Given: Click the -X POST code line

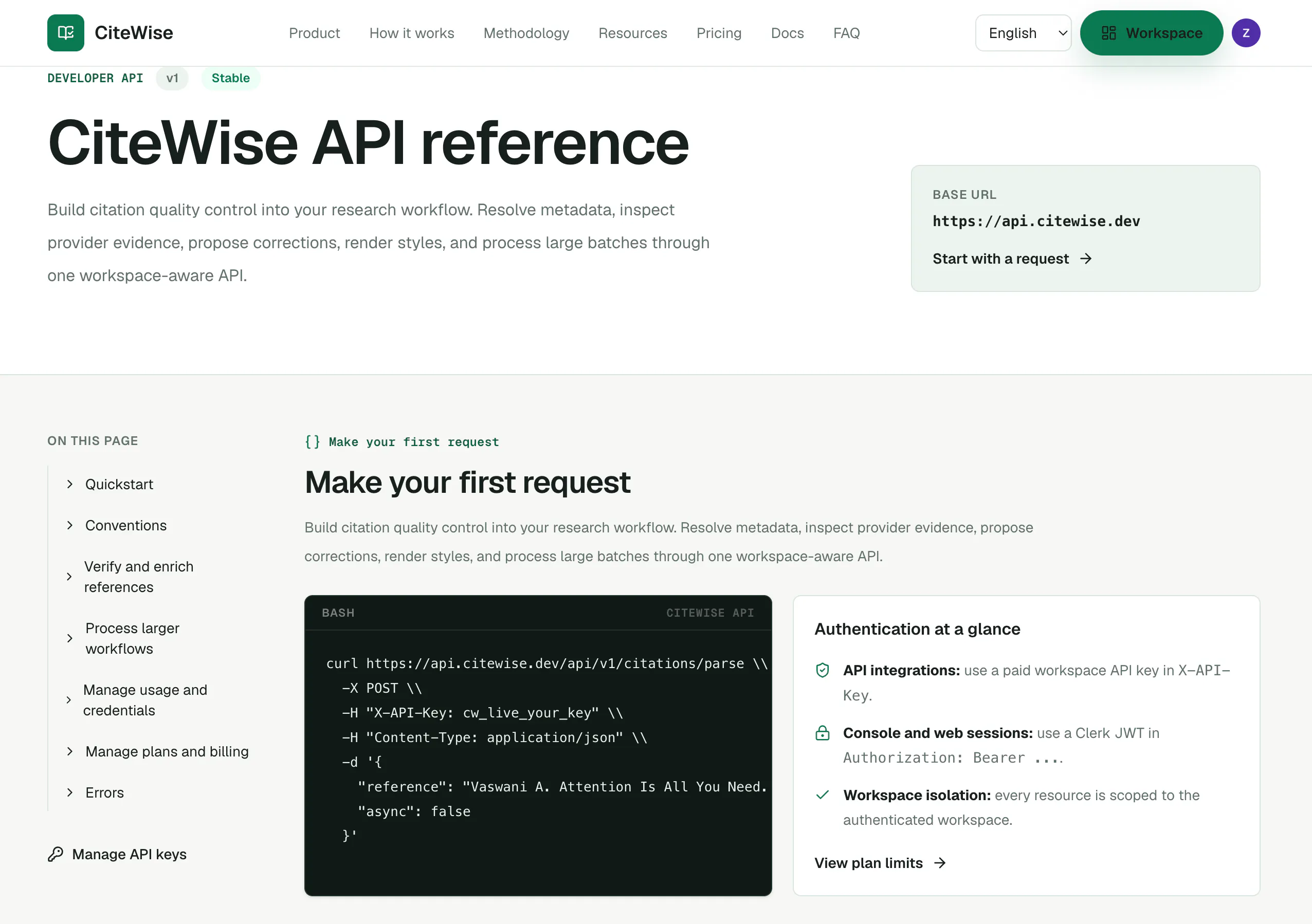Looking at the screenshot, I should click(381, 688).
